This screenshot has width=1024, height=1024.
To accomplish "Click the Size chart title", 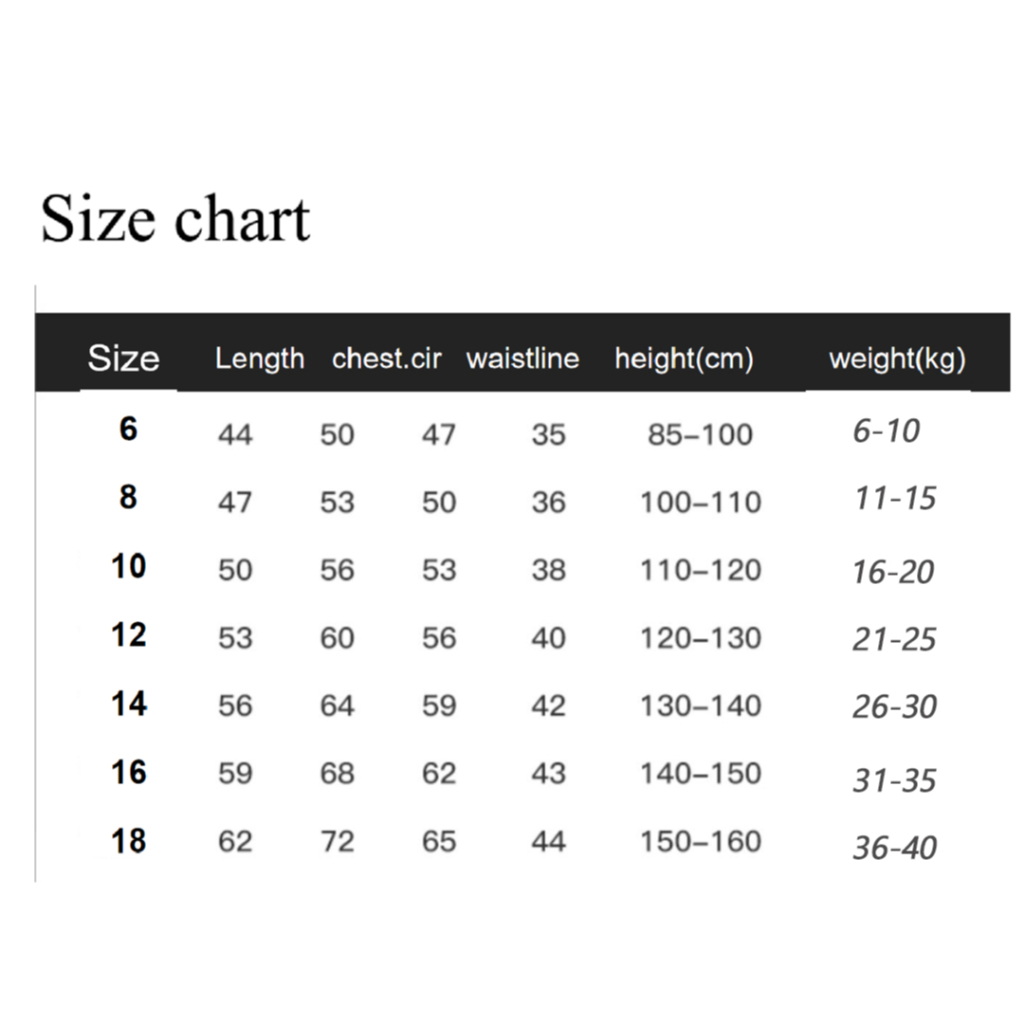I will 175,219.
